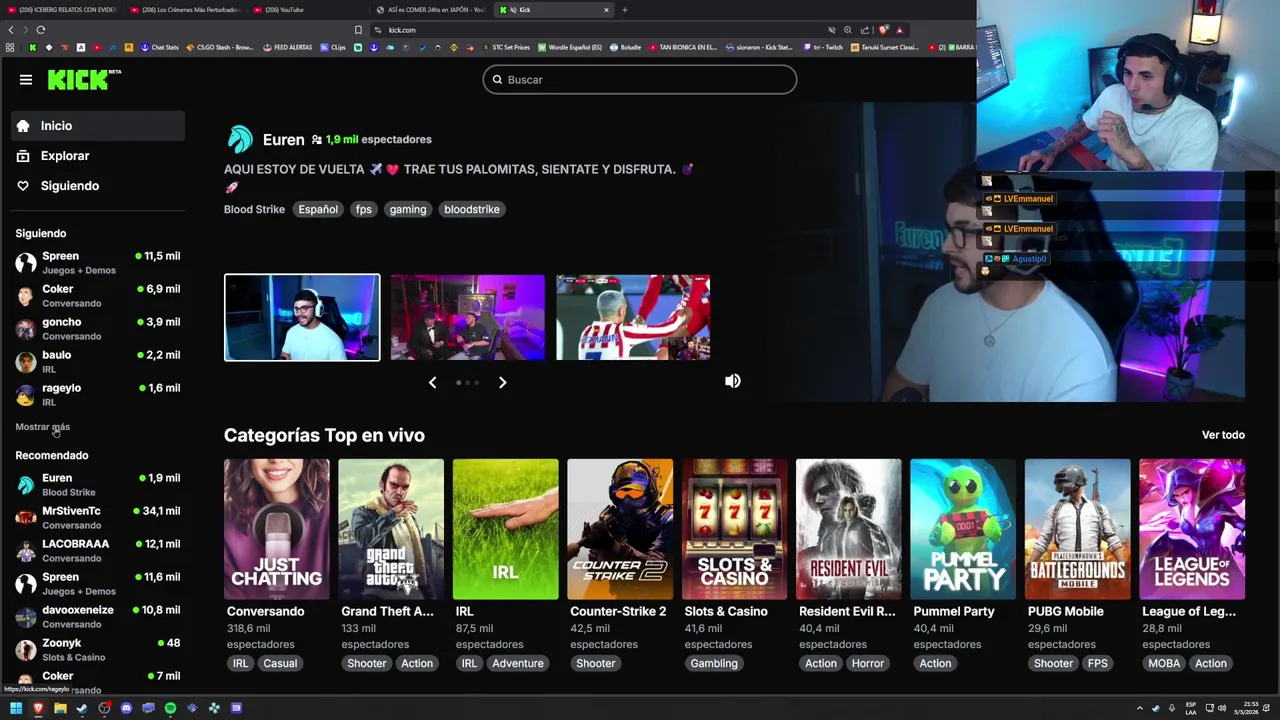The height and width of the screenshot is (720, 1280).
Task: Open the Blood Strike category link
Action: click(254, 209)
